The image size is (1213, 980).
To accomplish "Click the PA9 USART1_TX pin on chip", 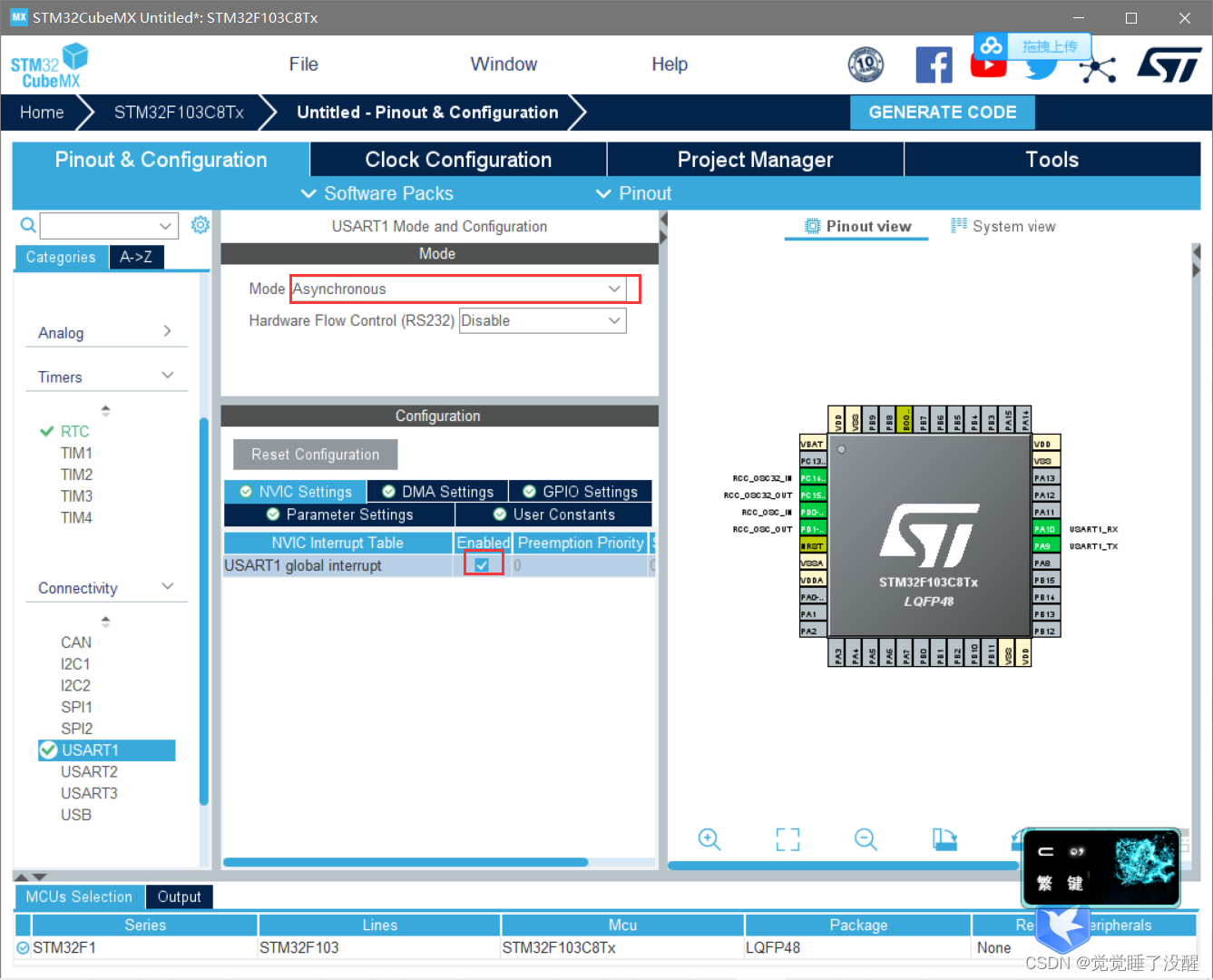I will point(1045,546).
